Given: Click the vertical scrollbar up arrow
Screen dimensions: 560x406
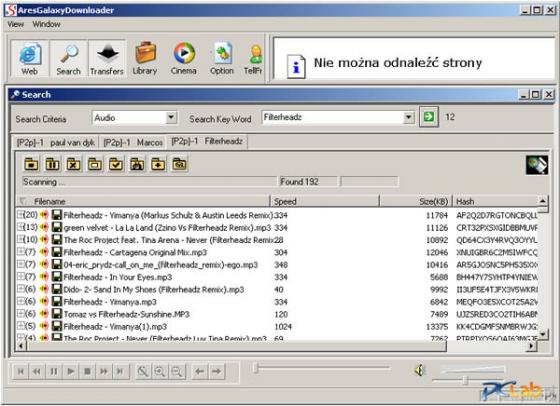Looking at the screenshot, I should coord(542,201).
